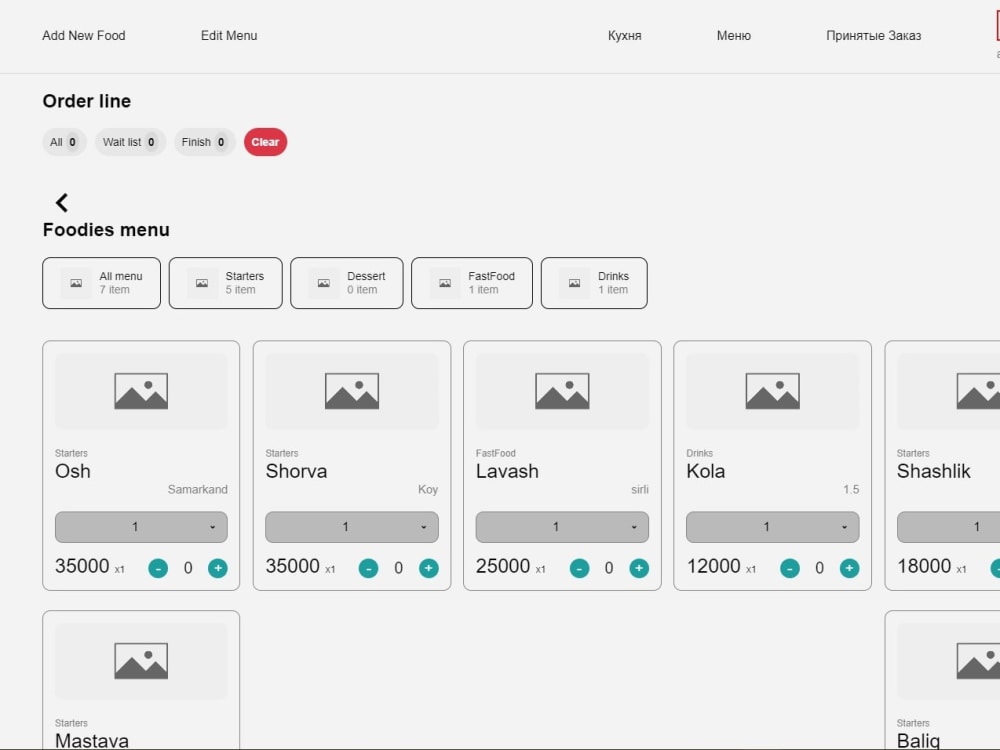The width and height of the screenshot is (1000, 750).
Task: Open Add New Food page
Action: coord(84,36)
